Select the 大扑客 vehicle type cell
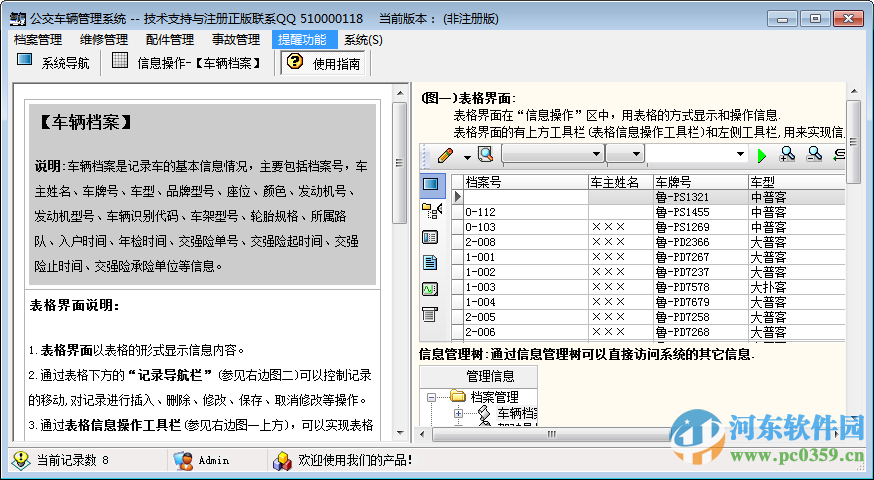This screenshot has height=480, width=874. (797, 287)
